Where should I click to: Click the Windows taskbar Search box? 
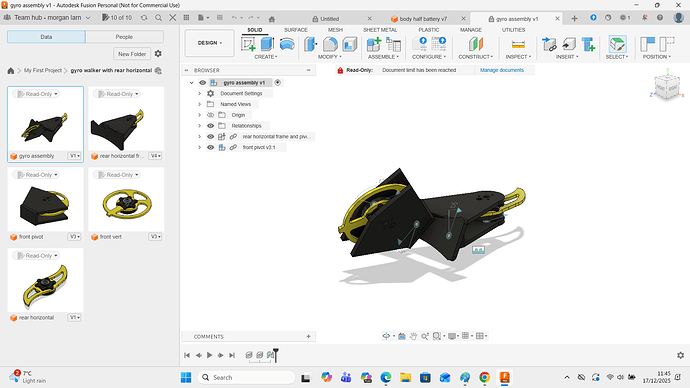(x=247, y=377)
